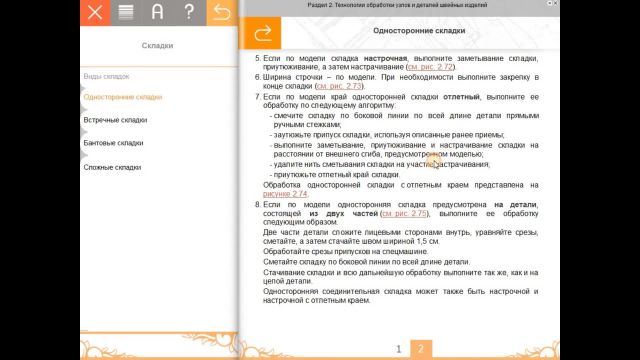This screenshot has width=640, height=360.
Task: Open the 'Бантовые складки' topic
Action: pos(113,143)
